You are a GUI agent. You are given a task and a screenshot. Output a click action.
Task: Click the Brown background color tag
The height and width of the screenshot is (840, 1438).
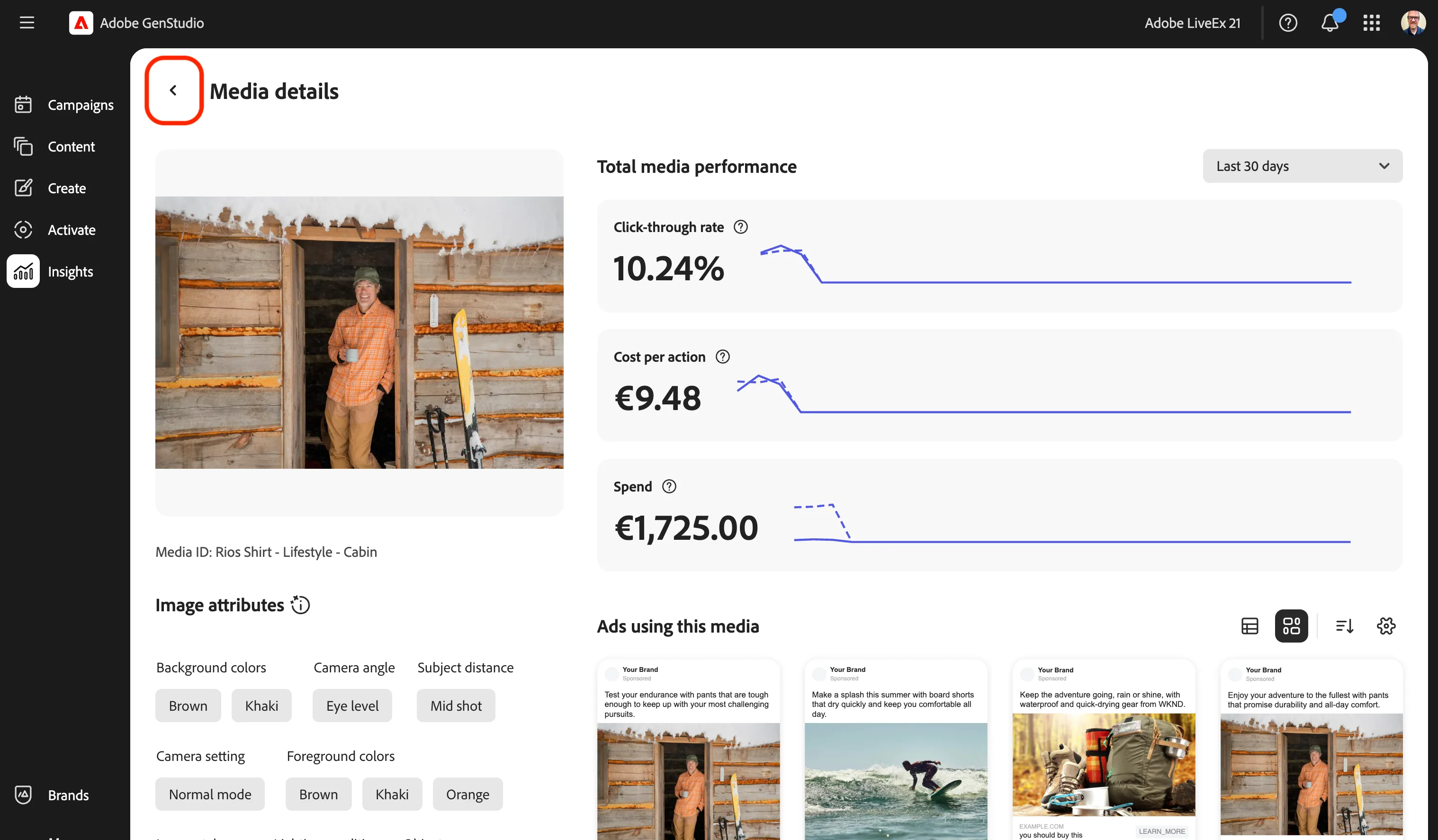pos(188,706)
